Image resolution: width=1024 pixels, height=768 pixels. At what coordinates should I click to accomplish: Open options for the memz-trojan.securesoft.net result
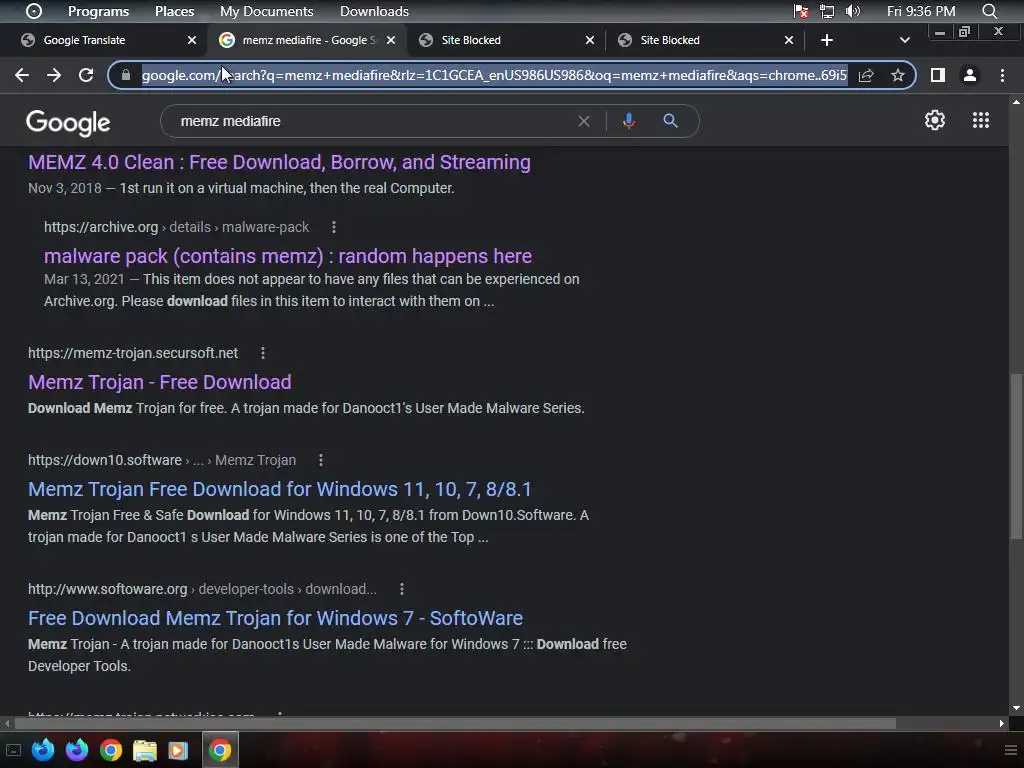click(x=263, y=353)
